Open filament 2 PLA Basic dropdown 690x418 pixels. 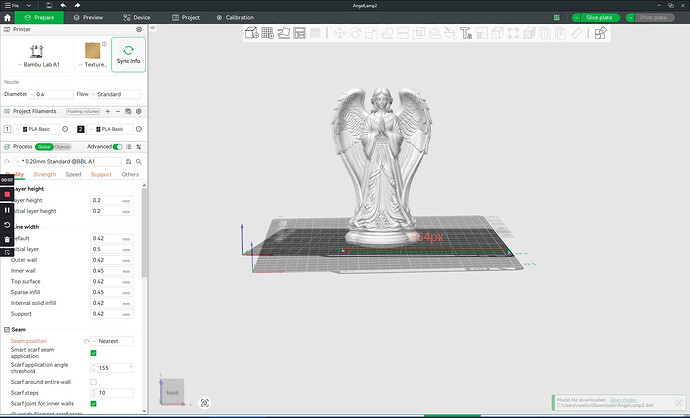point(110,129)
